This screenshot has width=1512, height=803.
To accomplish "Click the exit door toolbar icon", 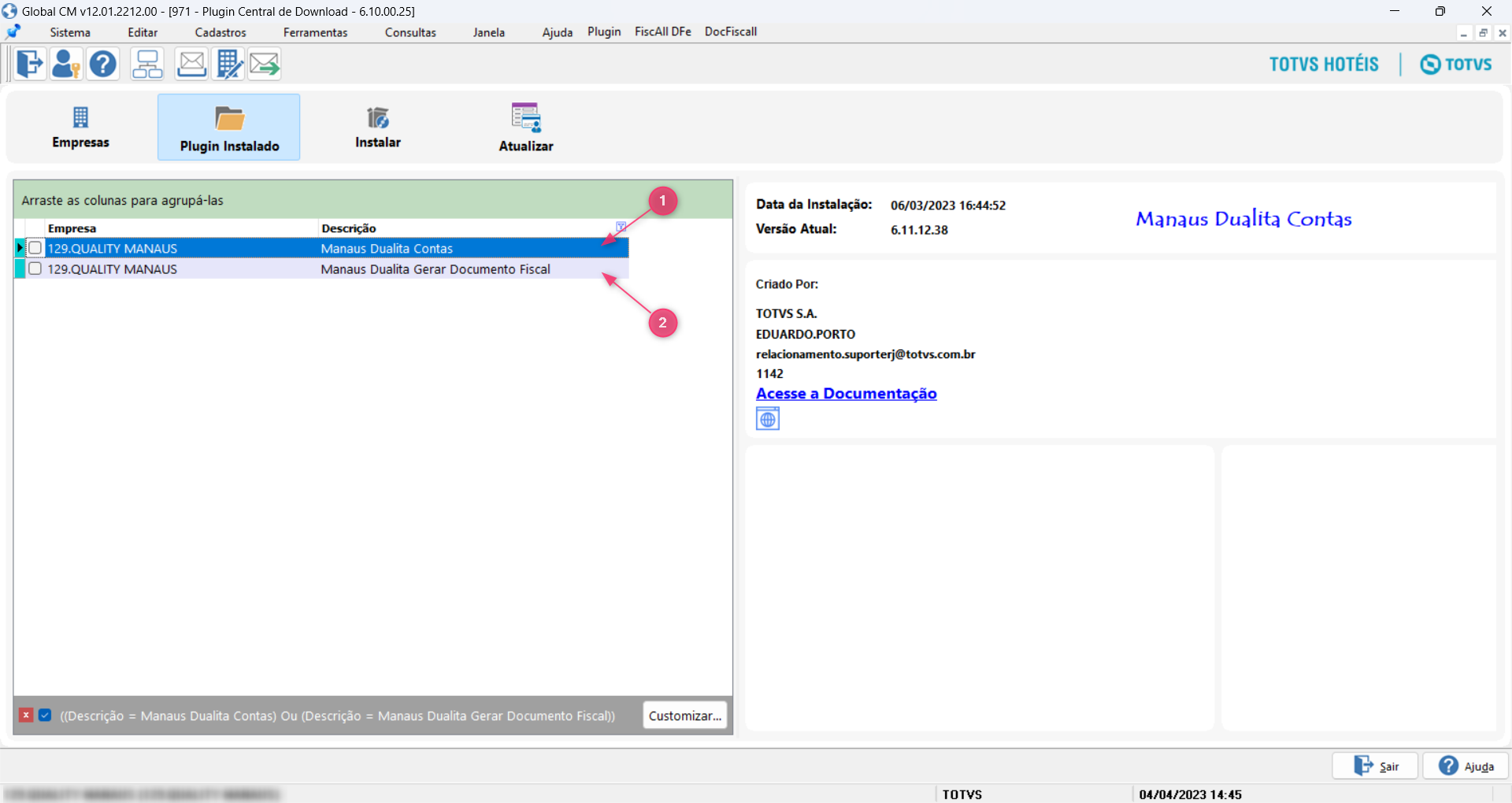I will click(30, 64).
